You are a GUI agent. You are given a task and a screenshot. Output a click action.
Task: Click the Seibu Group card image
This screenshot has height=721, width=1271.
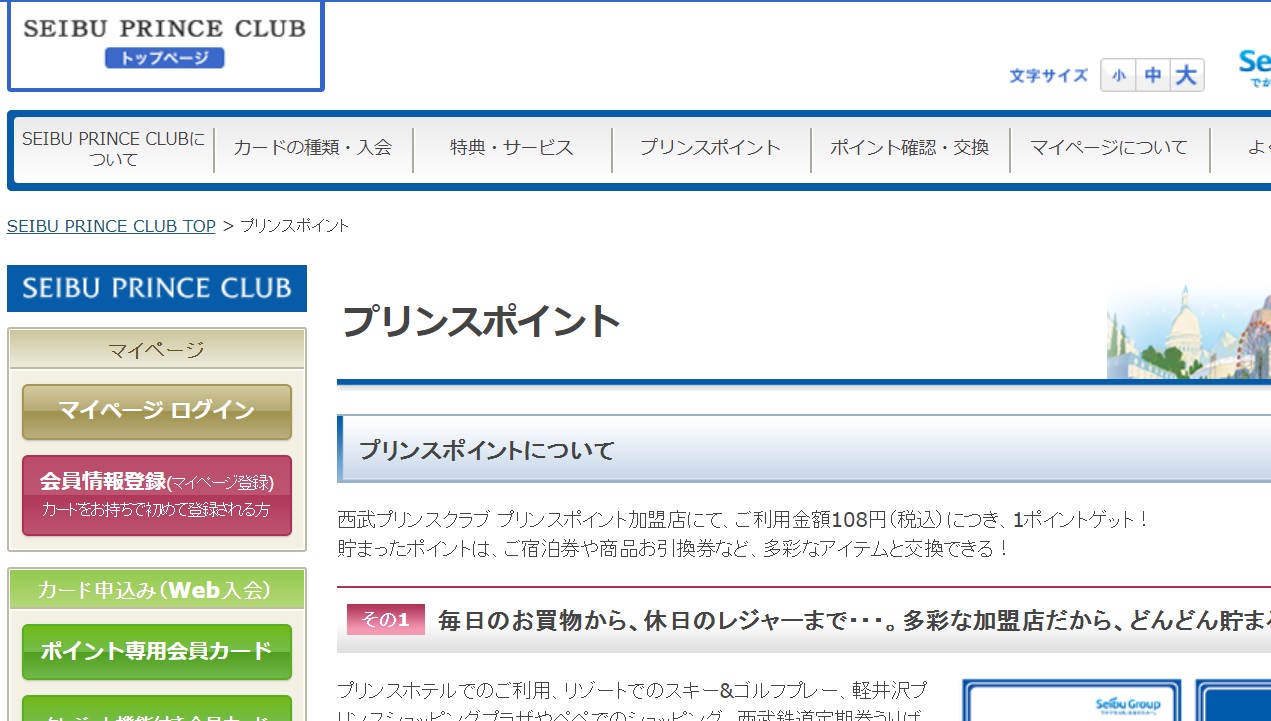pos(1072,700)
